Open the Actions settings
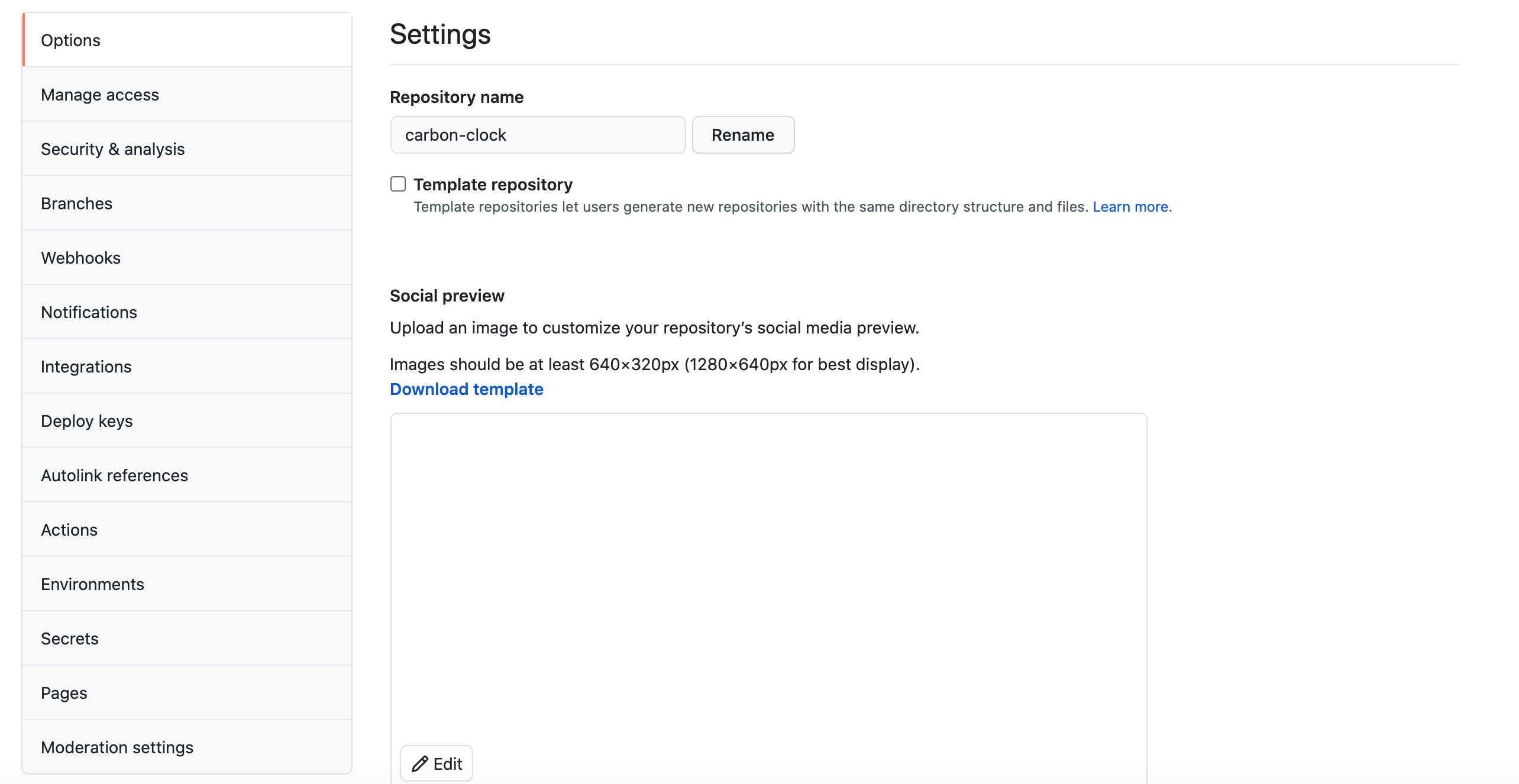 tap(69, 530)
